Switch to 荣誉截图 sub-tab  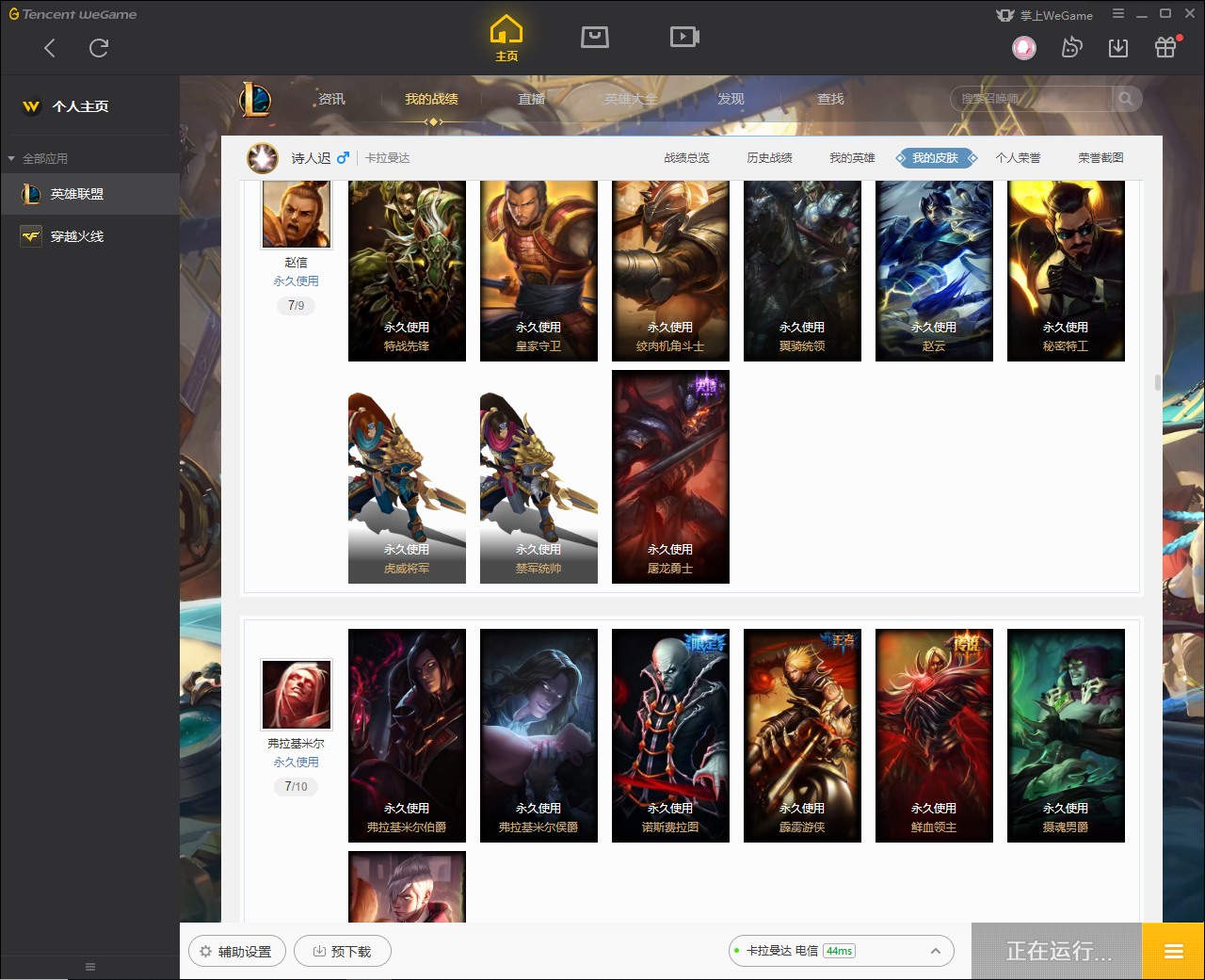(x=1101, y=158)
